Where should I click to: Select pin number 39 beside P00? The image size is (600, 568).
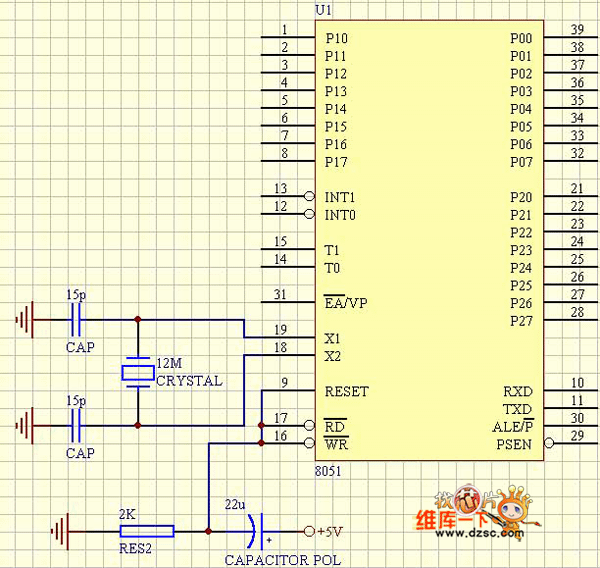click(x=577, y=29)
